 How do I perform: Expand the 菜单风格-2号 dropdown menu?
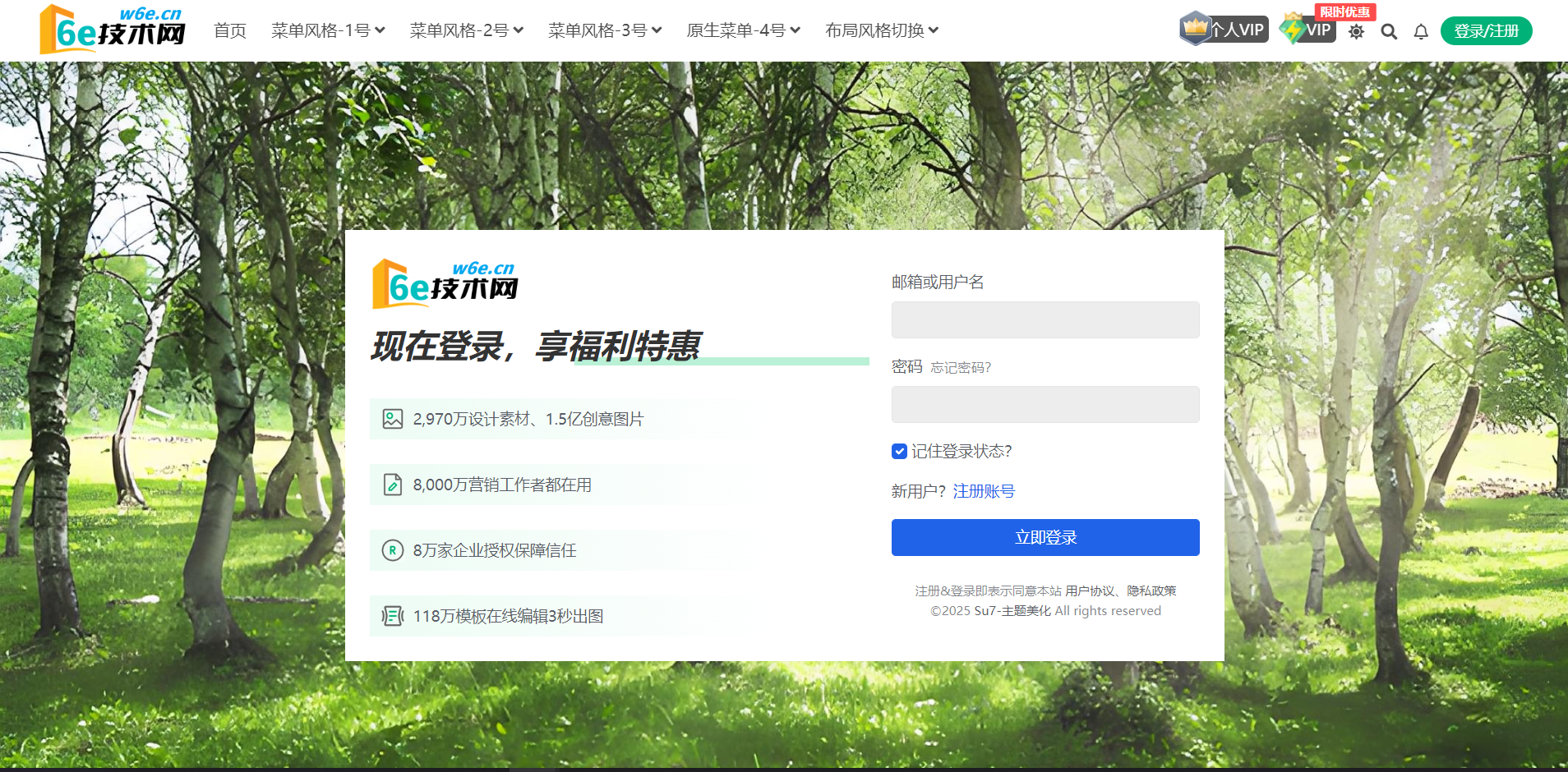point(466,30)
